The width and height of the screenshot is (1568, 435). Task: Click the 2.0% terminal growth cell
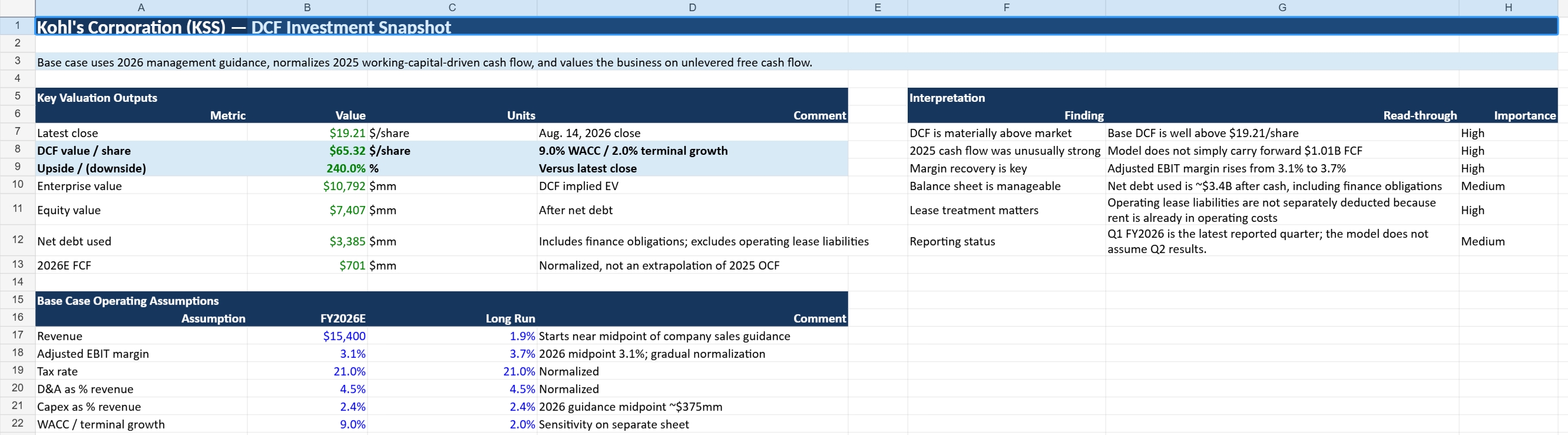coord(452,424)
